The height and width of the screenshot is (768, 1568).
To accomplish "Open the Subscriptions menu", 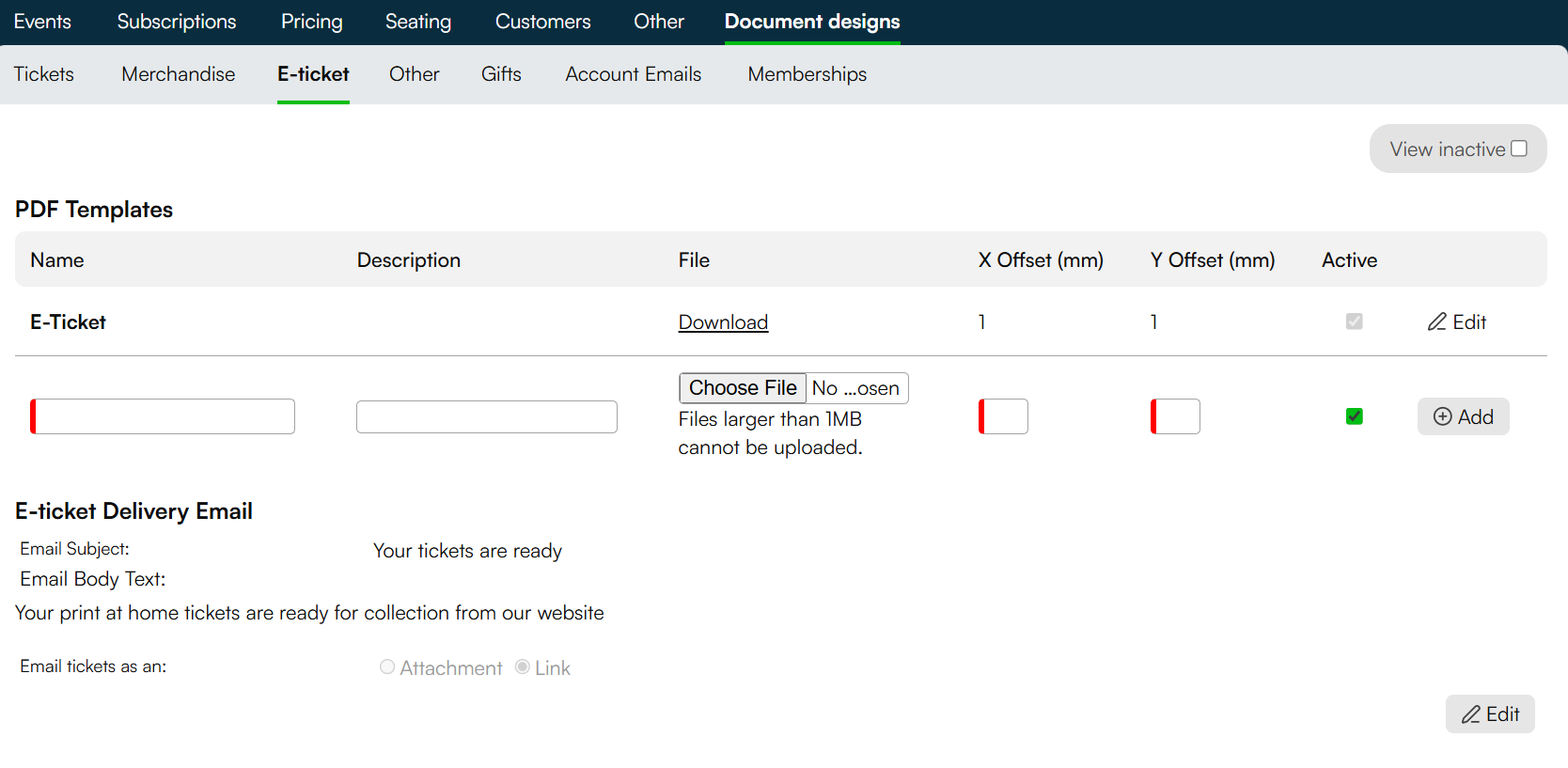I will tap(177, 22).
